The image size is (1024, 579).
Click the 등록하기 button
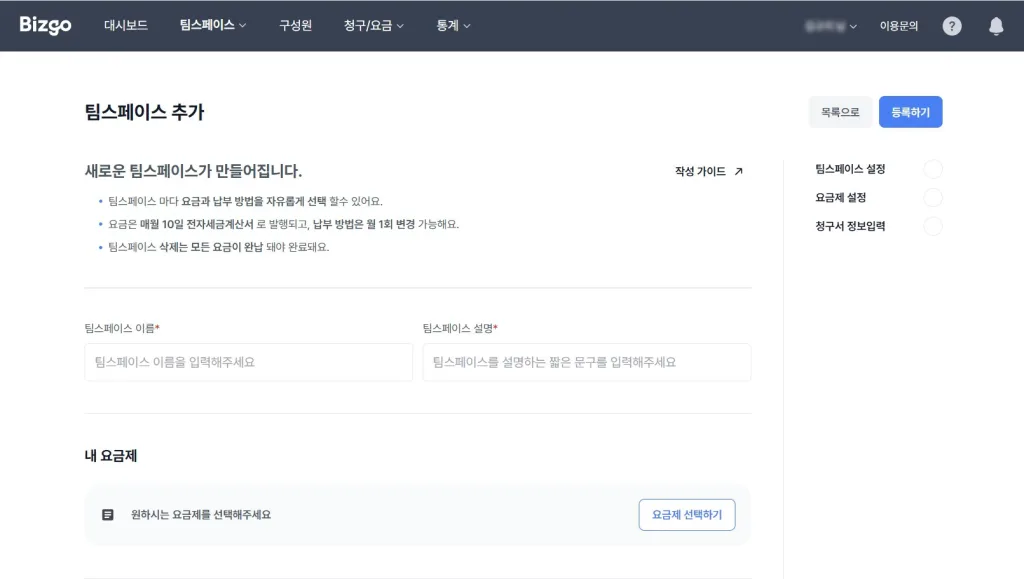910,111
